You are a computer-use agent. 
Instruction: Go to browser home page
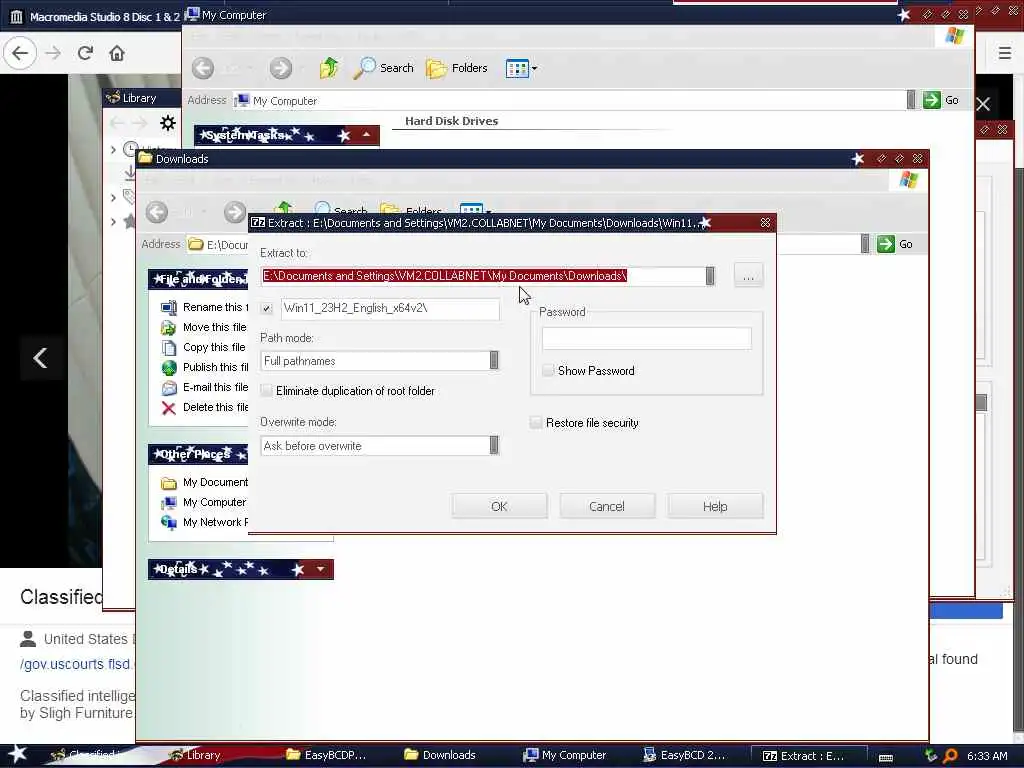[117, 53]
